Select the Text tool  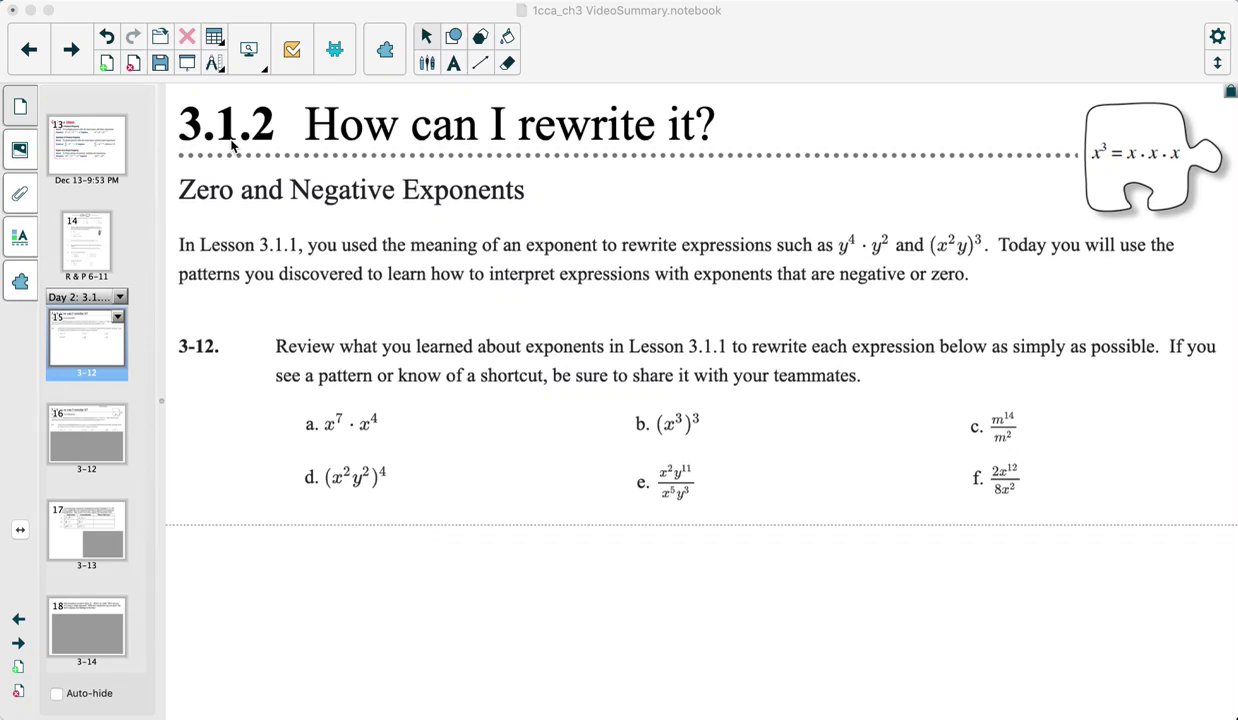tap(453, 63)
